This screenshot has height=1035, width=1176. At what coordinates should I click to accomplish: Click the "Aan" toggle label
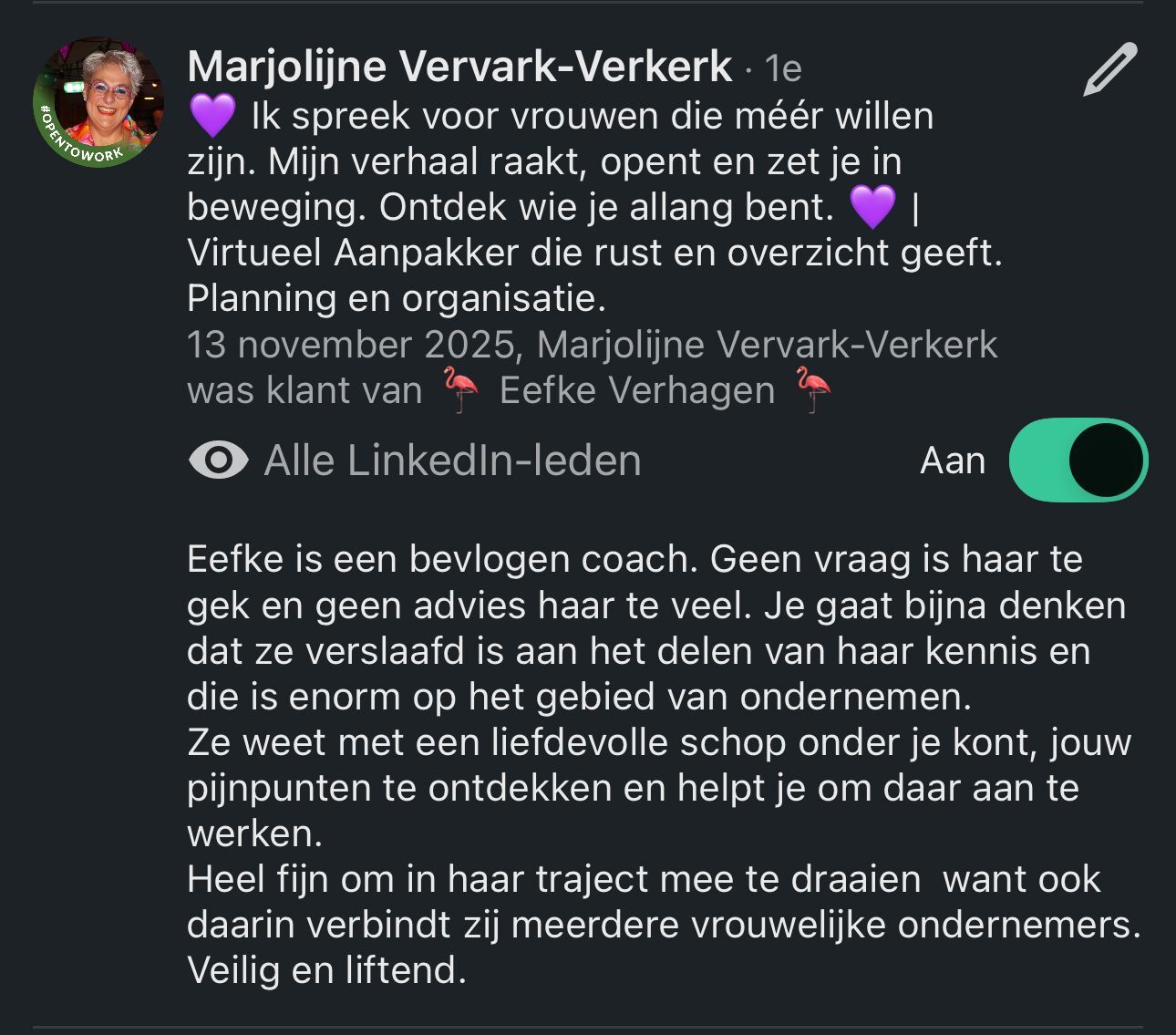click(x=953, y=461)
